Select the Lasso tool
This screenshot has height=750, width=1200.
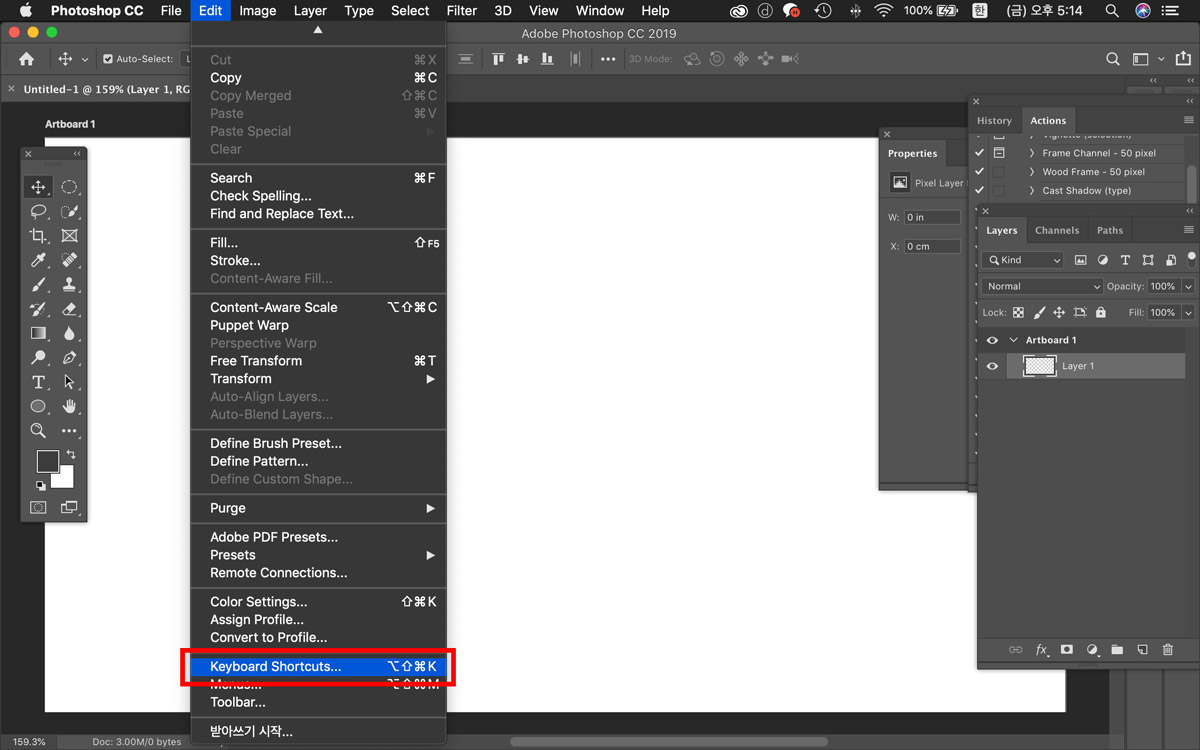coord(38,211)
